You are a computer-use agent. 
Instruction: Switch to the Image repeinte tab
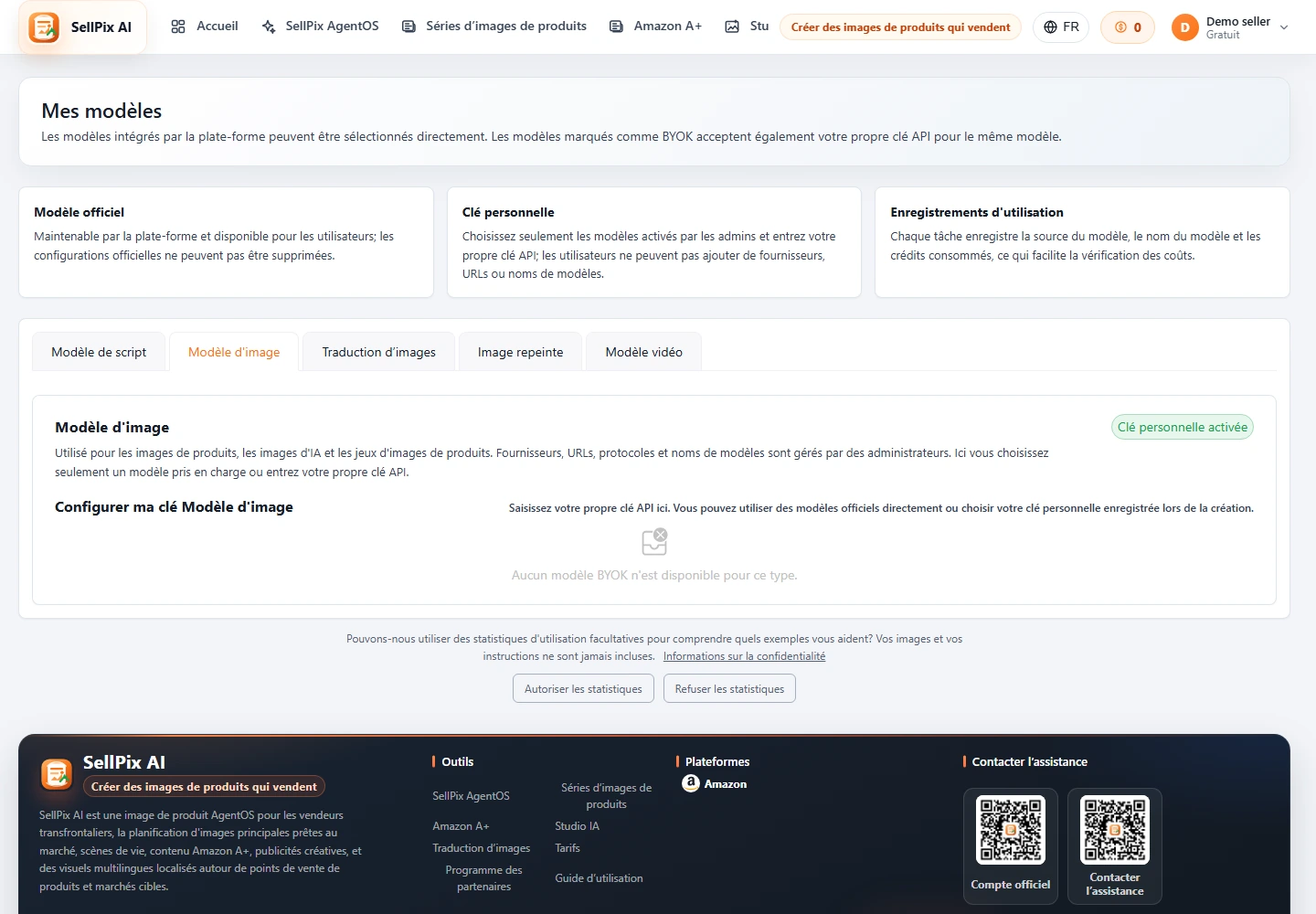(520, 352)
